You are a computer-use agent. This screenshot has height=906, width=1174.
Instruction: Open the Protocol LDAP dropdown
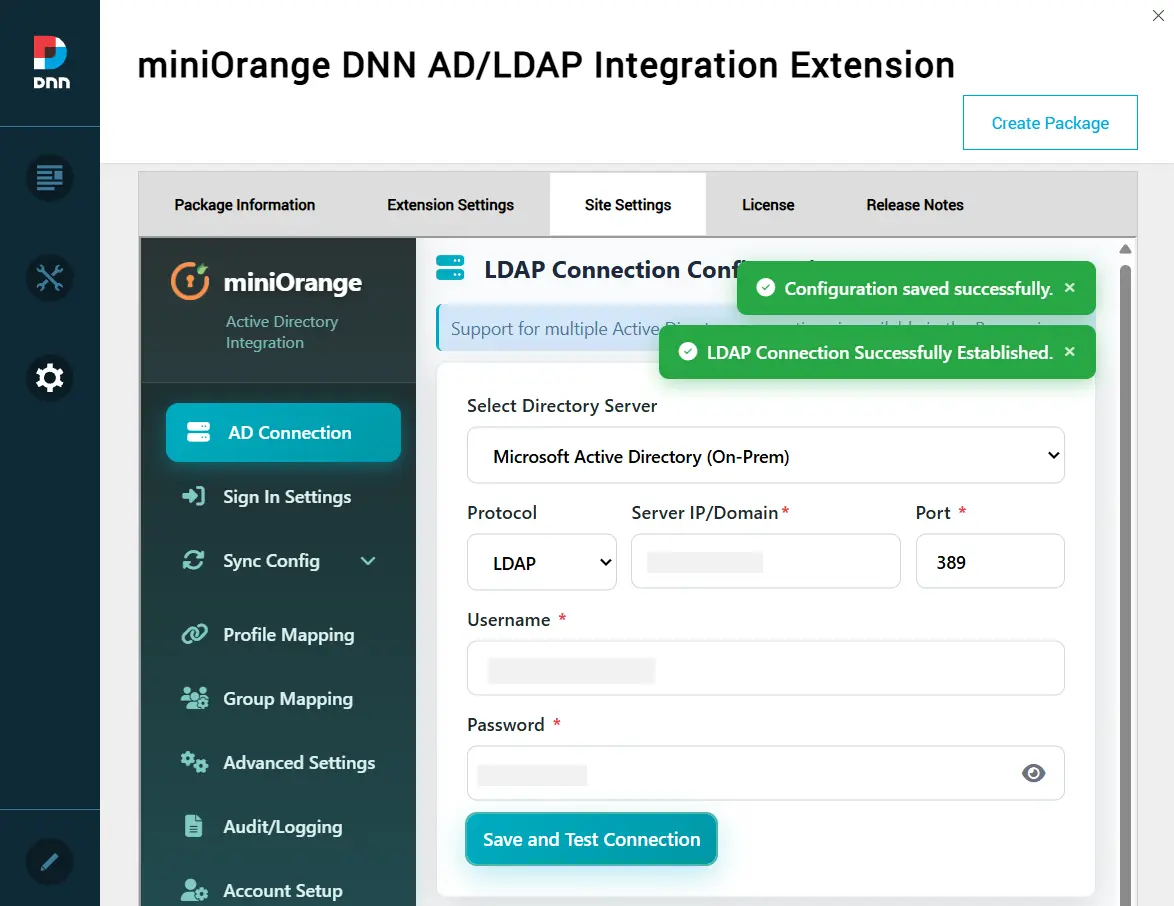pyautogui.click(x=541, y=562)
